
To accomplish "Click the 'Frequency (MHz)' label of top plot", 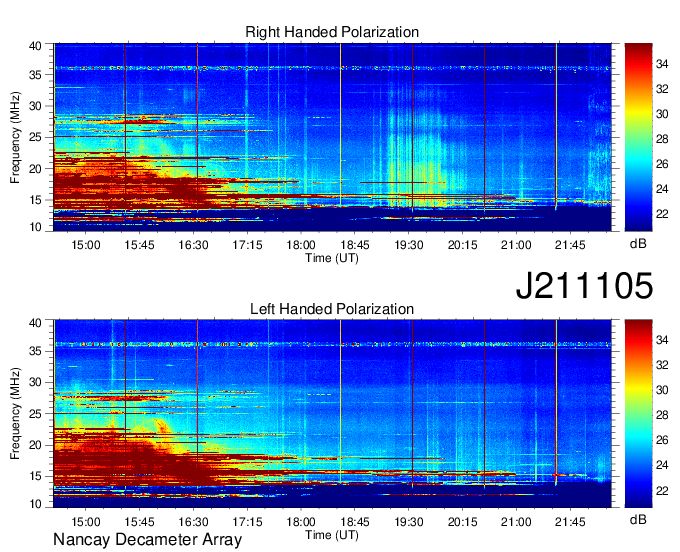I will [x=15, y=137].
